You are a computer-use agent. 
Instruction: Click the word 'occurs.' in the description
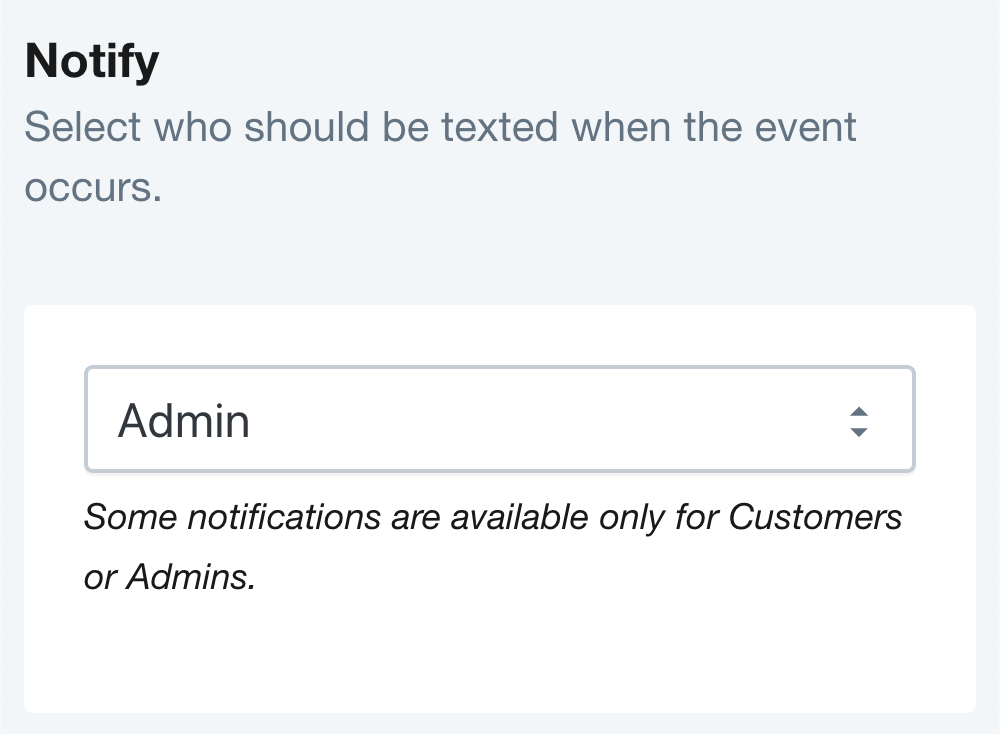click(x=92, y=188)
